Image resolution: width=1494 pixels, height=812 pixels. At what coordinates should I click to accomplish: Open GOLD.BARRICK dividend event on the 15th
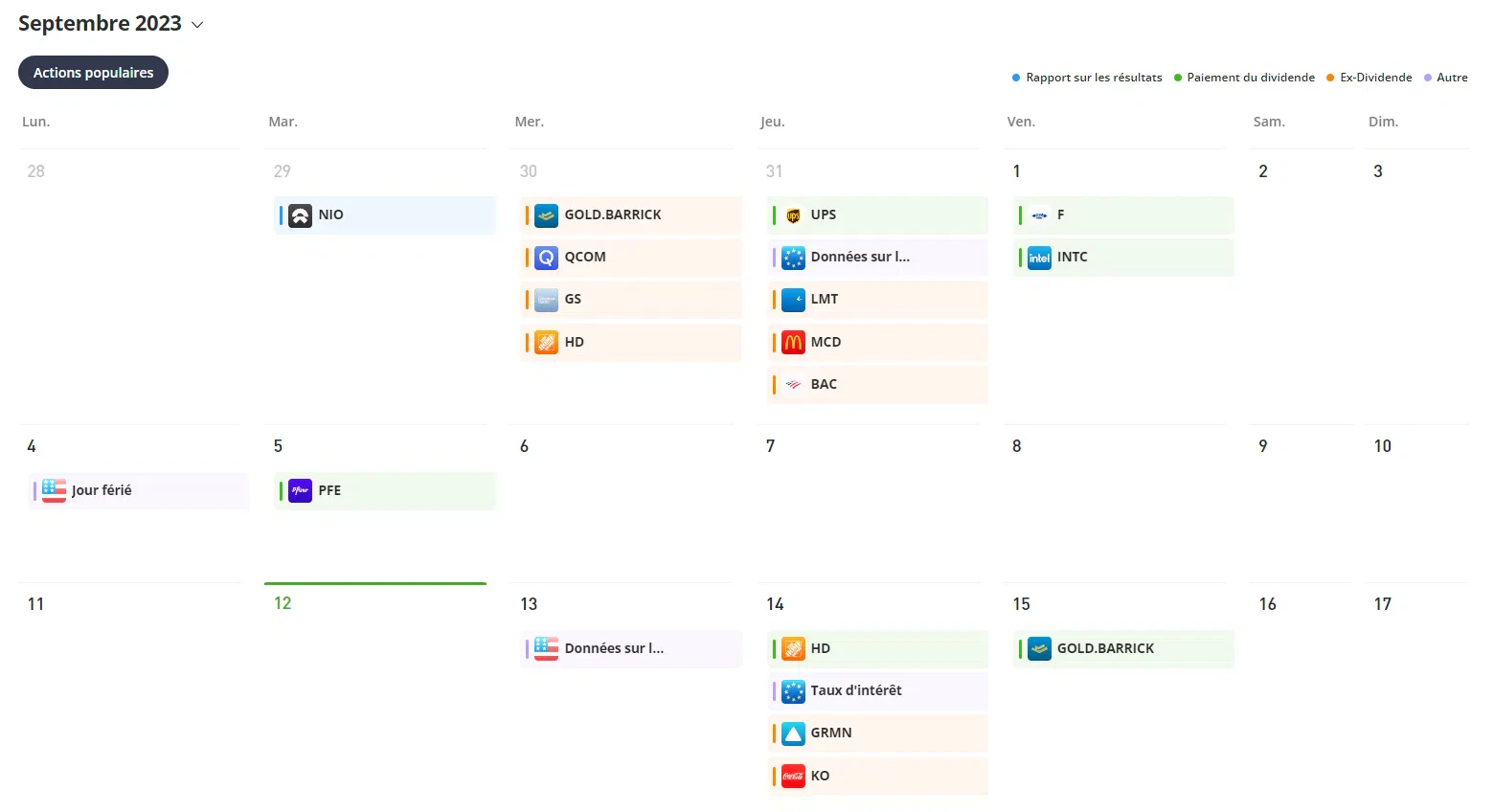click(x=1123, y=648)
